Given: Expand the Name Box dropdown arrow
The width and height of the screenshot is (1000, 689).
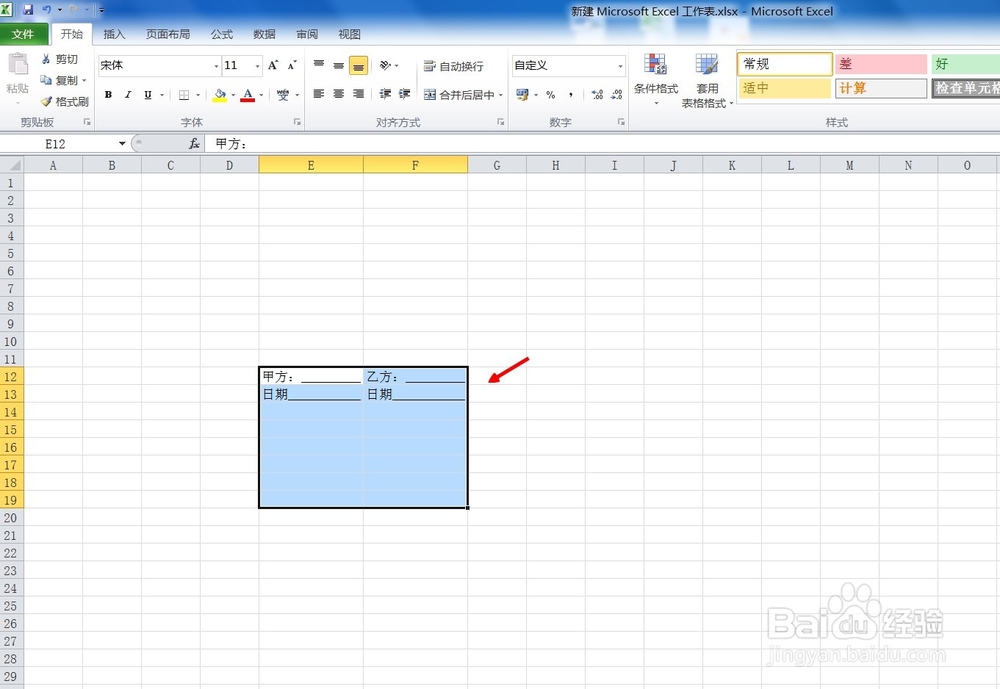Looking at the screenshot, I should (122, 144).
